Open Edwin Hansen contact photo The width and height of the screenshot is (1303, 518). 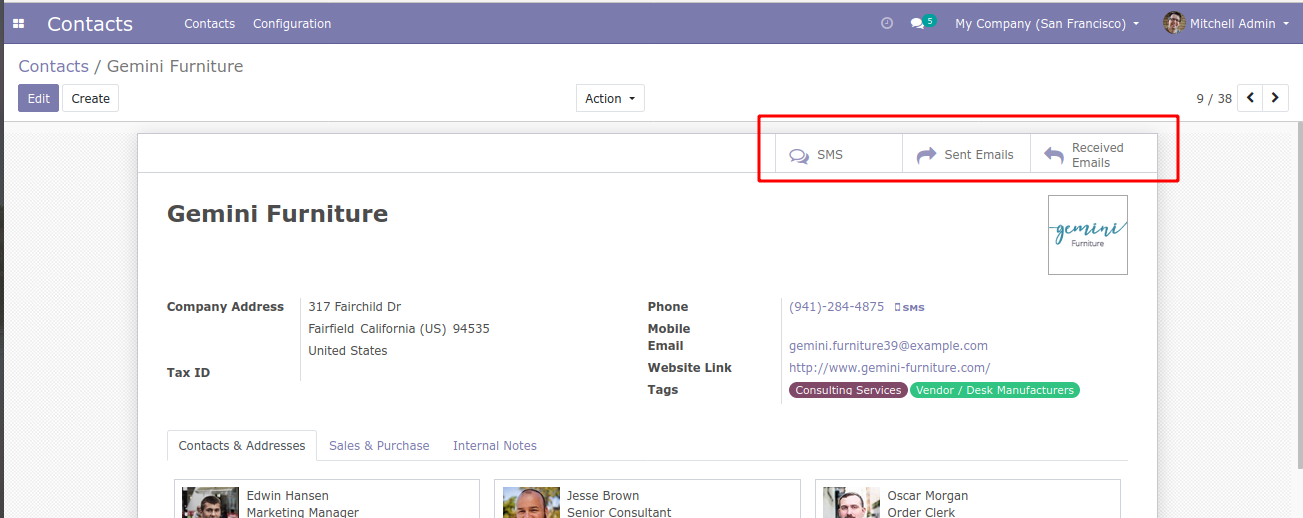[x=211, y=502]
